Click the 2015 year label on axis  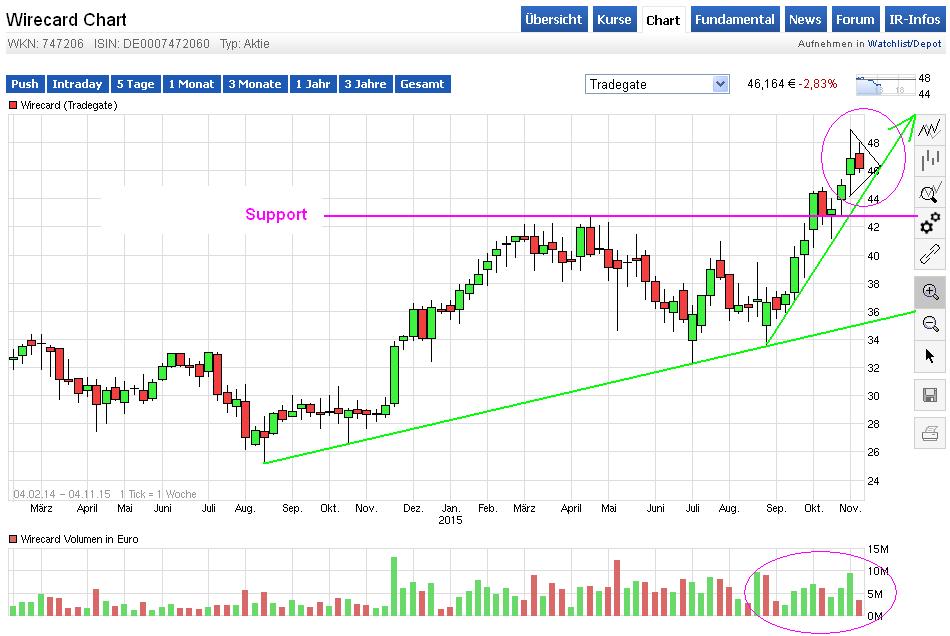click(450, 520)
